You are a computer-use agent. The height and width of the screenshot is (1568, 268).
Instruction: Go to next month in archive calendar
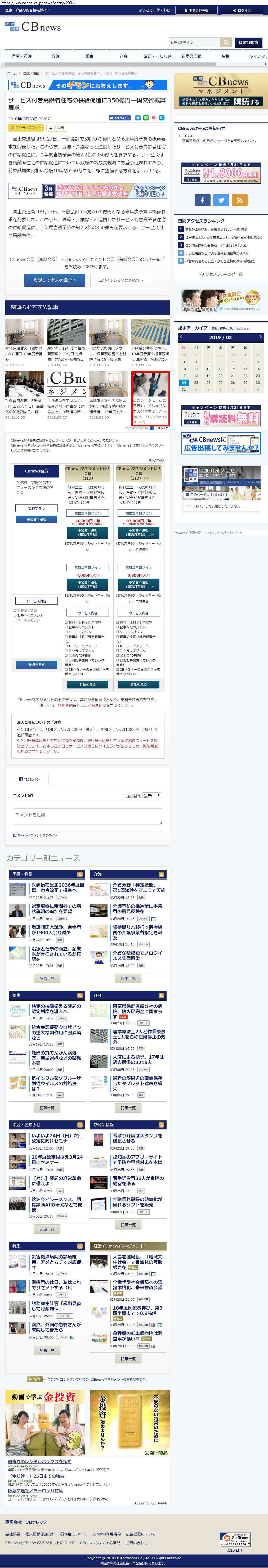coord(260,337)
